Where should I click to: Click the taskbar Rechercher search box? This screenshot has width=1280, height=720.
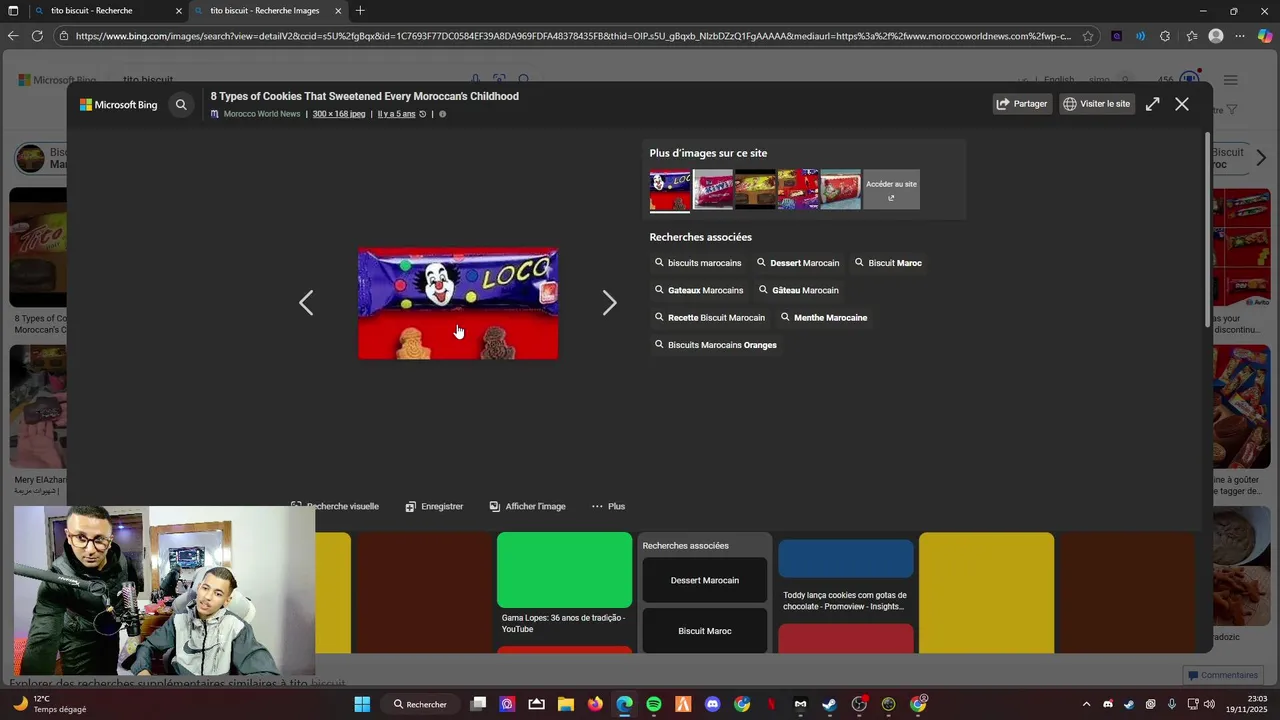click(x=421, y=704)
